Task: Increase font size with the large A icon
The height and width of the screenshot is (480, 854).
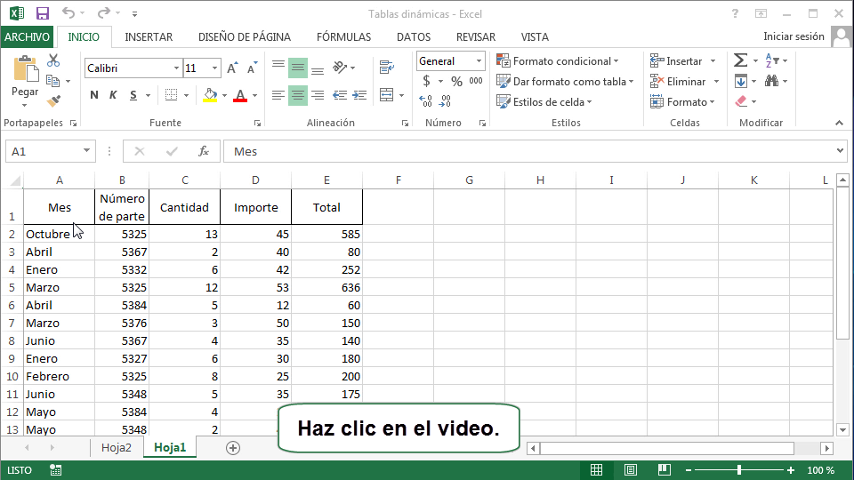Action: 232,68
